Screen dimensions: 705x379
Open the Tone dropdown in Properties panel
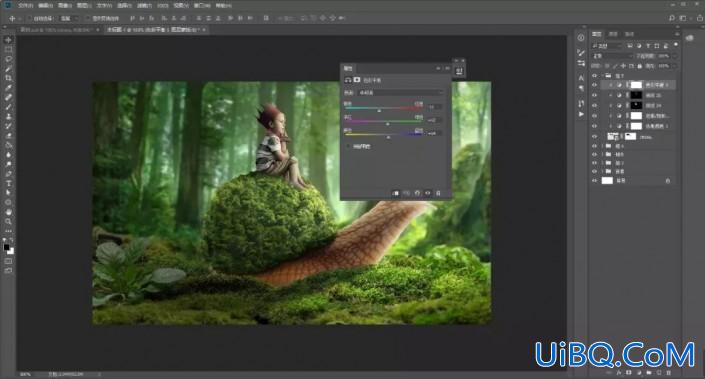click(x=400, y=92)
